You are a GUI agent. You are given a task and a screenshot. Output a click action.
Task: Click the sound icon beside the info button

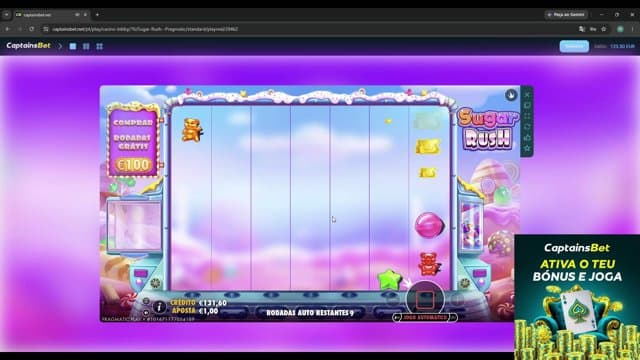click(146, 313)
